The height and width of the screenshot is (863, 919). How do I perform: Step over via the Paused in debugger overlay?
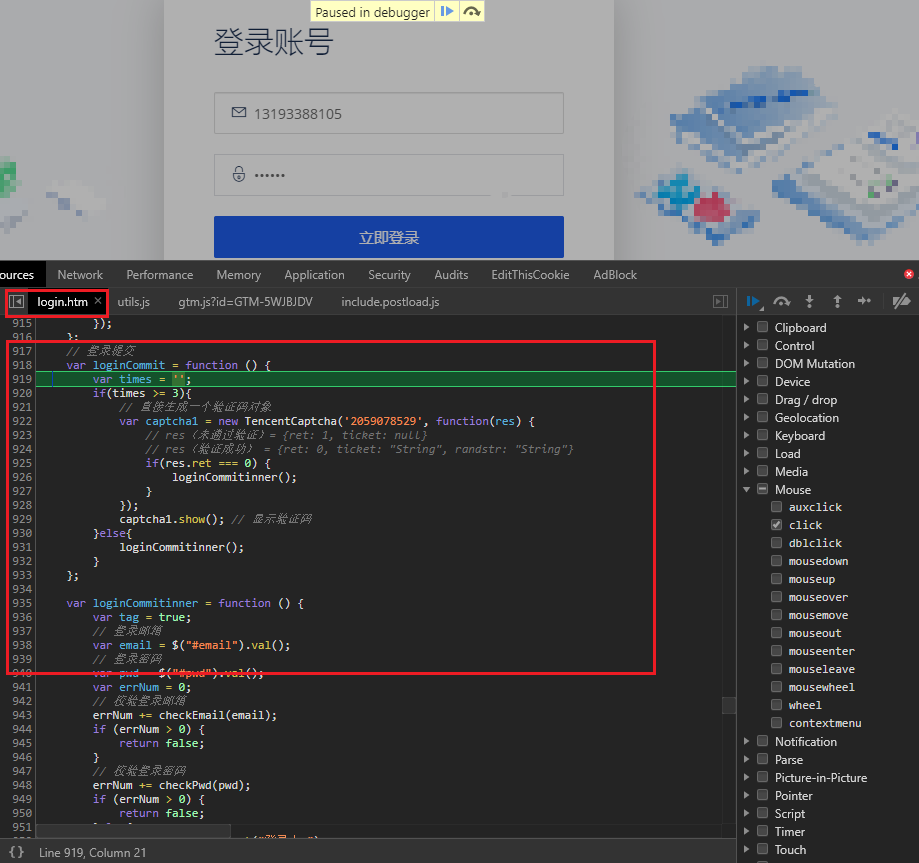pos(472,11)
